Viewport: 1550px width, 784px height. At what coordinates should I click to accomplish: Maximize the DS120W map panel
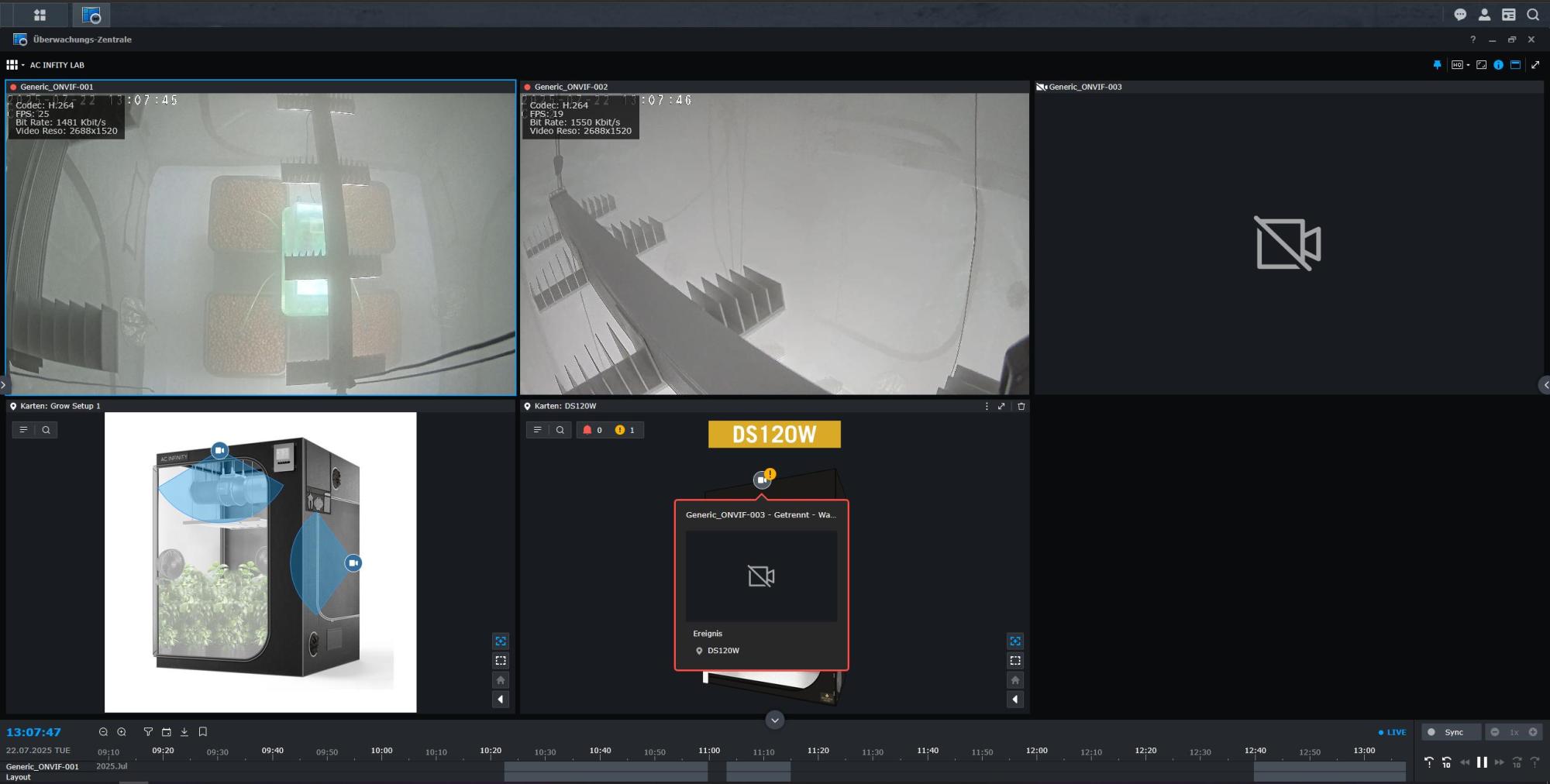pyautogui.click(x=1001, y=406)
